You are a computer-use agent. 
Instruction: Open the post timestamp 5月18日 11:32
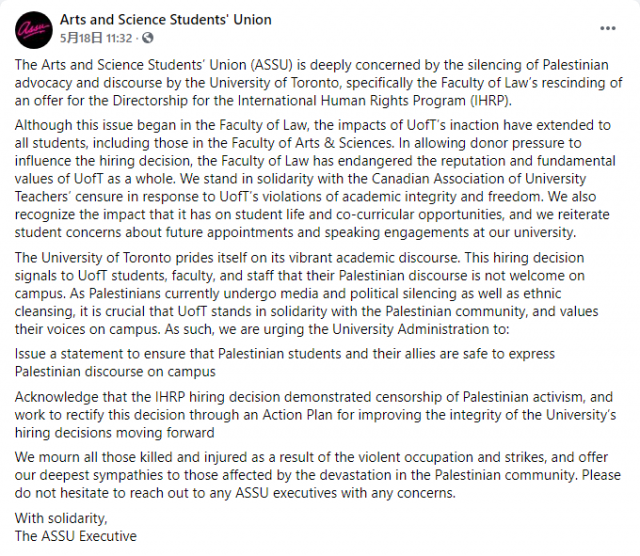click(x=96, y=37)
